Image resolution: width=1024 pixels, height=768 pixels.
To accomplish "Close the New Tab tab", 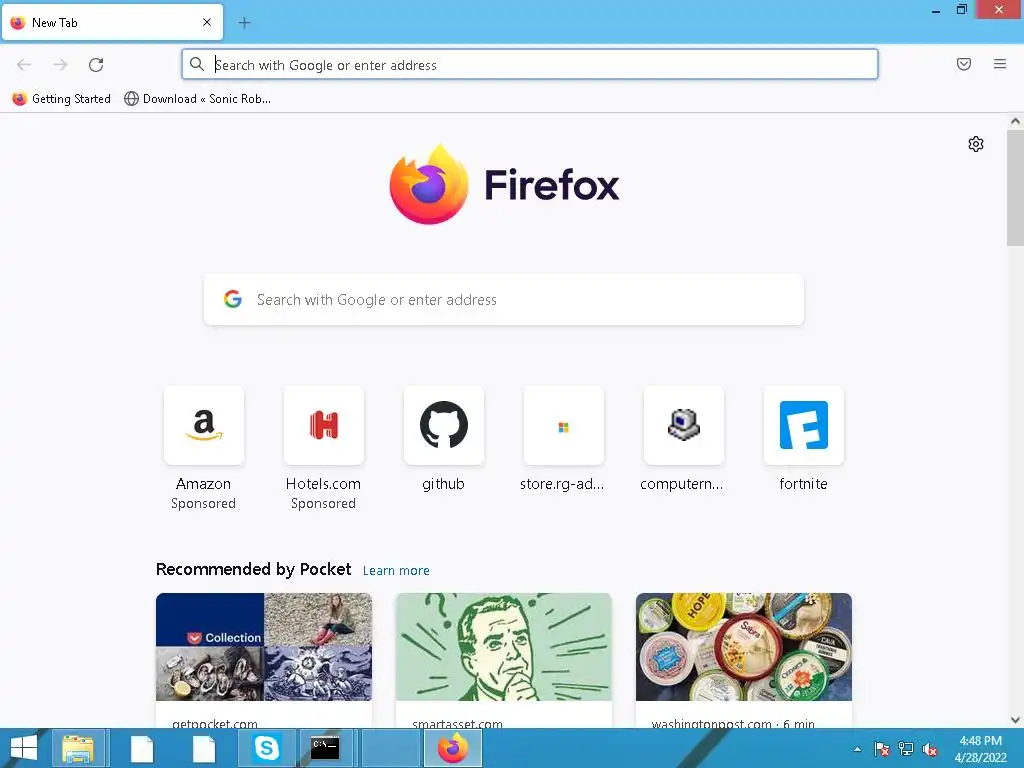I will (x=207, y=22).
